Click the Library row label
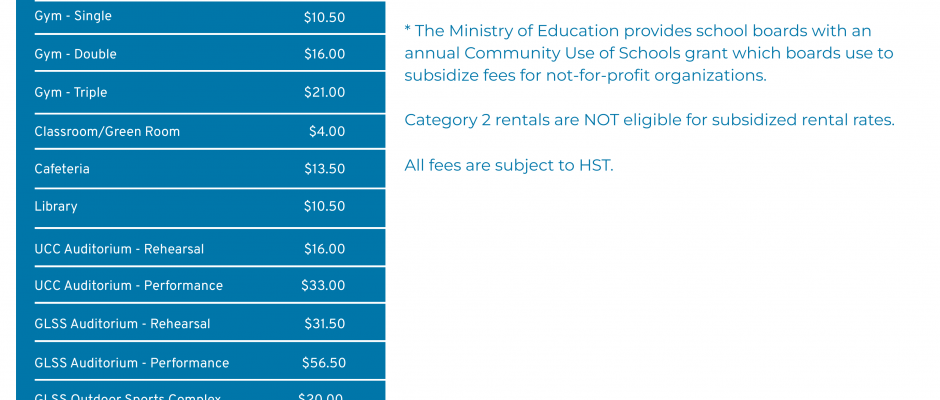Screen dimensions: 940x400 coord(56,206)
